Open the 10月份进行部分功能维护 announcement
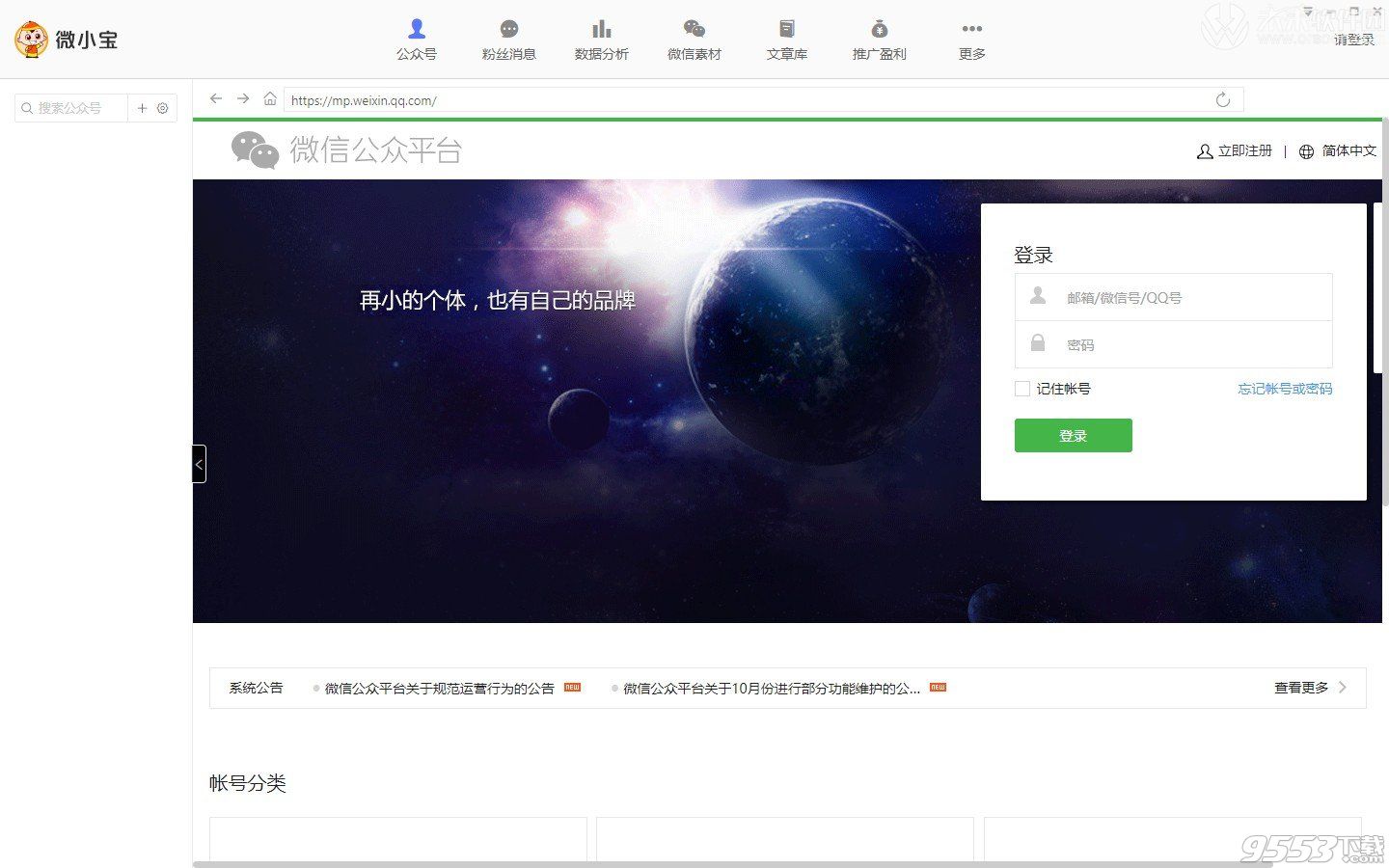The width and height of the screenshot is (1389, 868). click(x=772, y=689)
